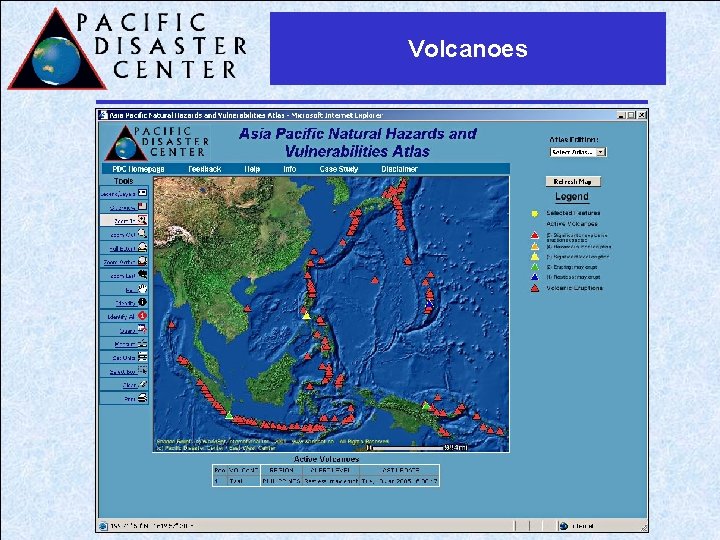Select the Identify All red icon
Screen dimensions: 720x540
143,316
